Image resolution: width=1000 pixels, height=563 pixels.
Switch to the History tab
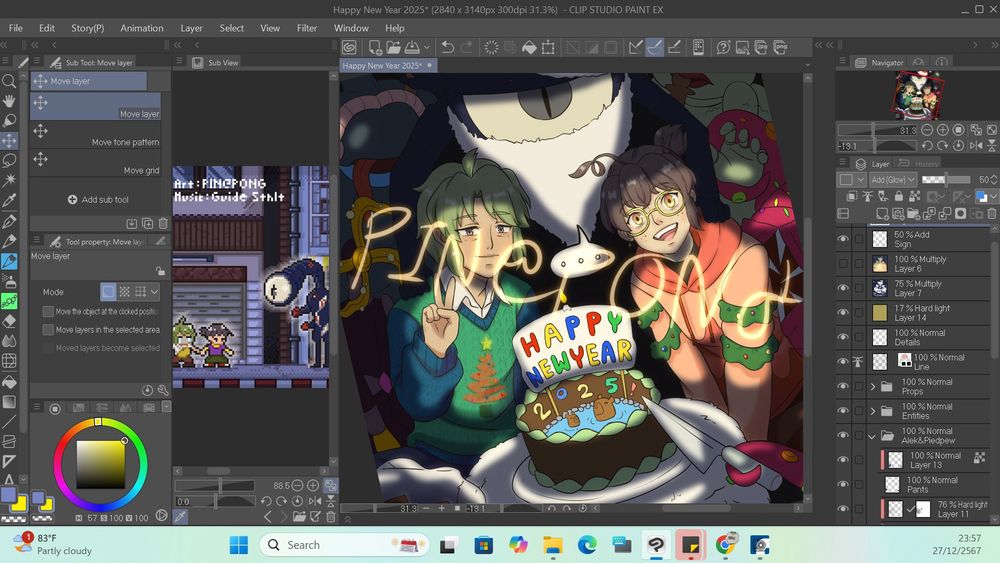tap(918, 164)
